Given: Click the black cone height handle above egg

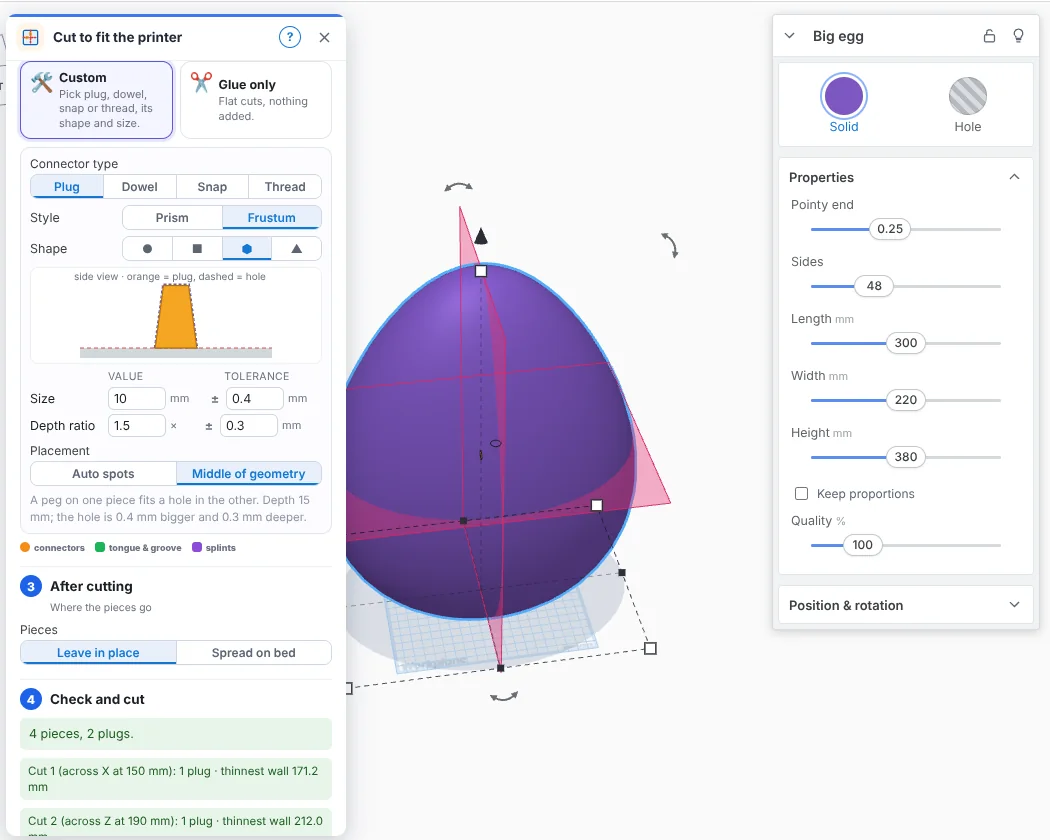Looking at the screenshot, I should (x=481, y=236).
